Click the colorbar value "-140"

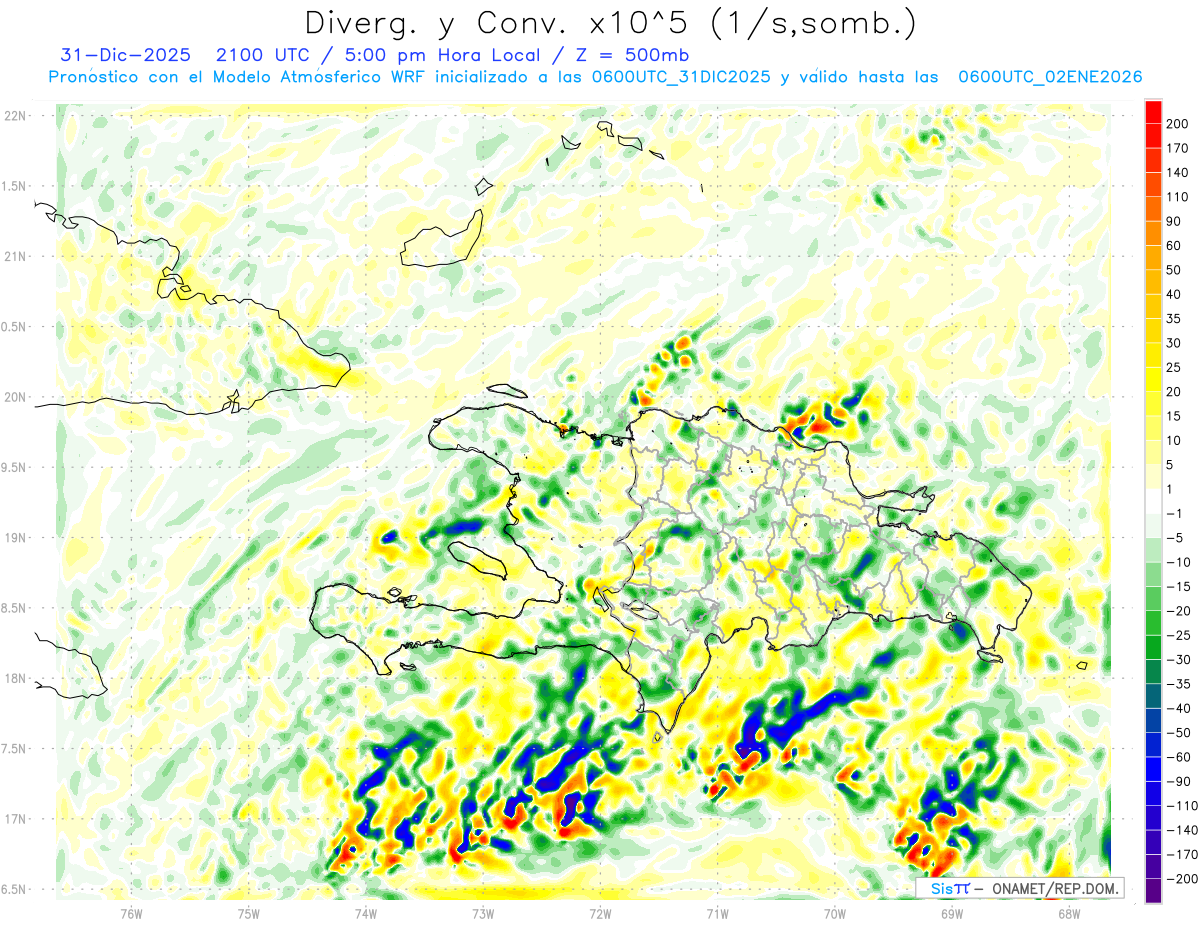(1180, 830)
